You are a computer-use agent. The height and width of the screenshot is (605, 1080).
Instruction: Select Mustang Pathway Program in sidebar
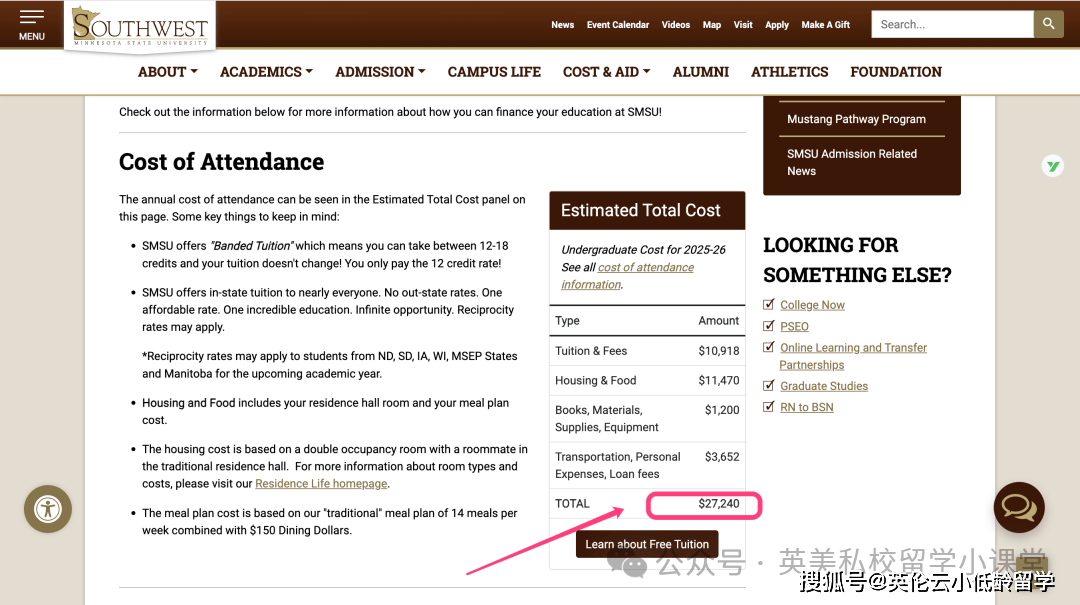coord(856,119)
